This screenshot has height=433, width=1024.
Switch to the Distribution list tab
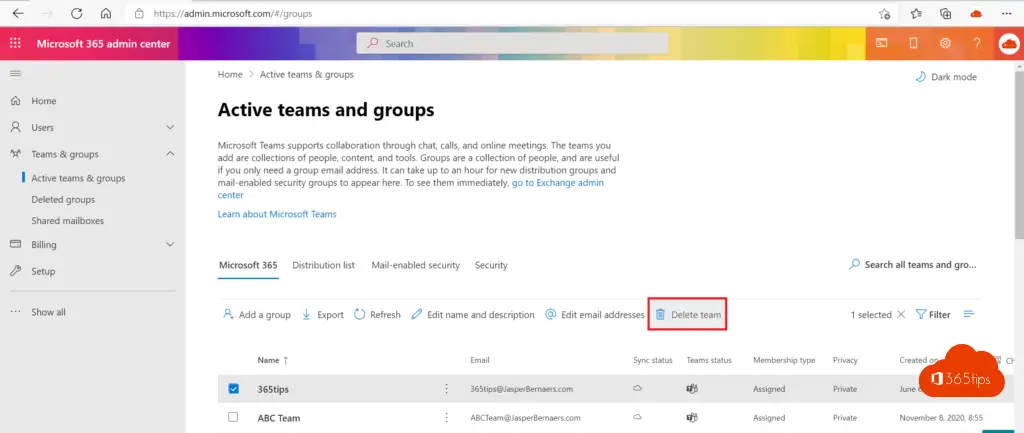point(323,265)
